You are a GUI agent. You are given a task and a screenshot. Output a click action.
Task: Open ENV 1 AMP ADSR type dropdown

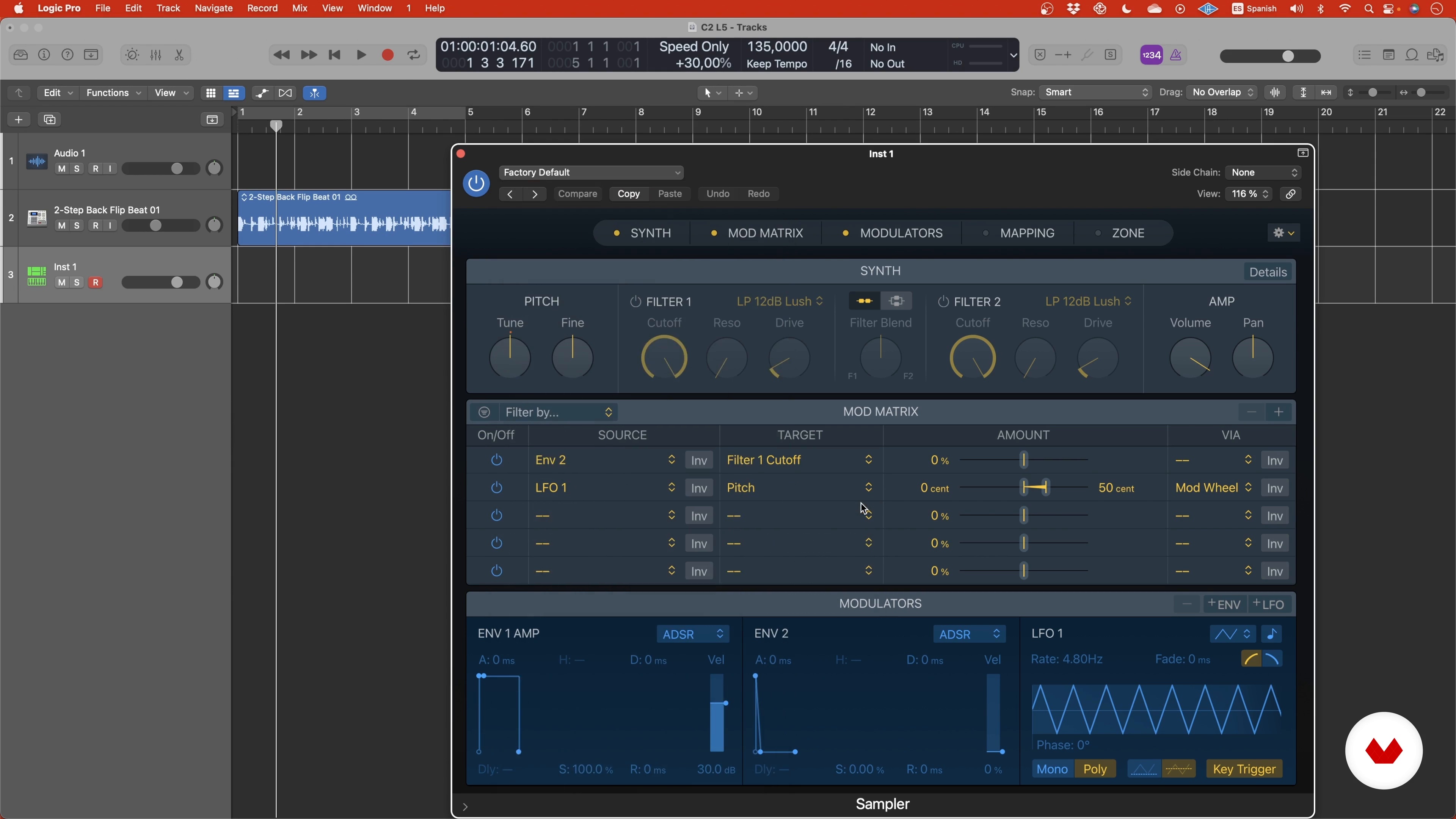point(693,634)
